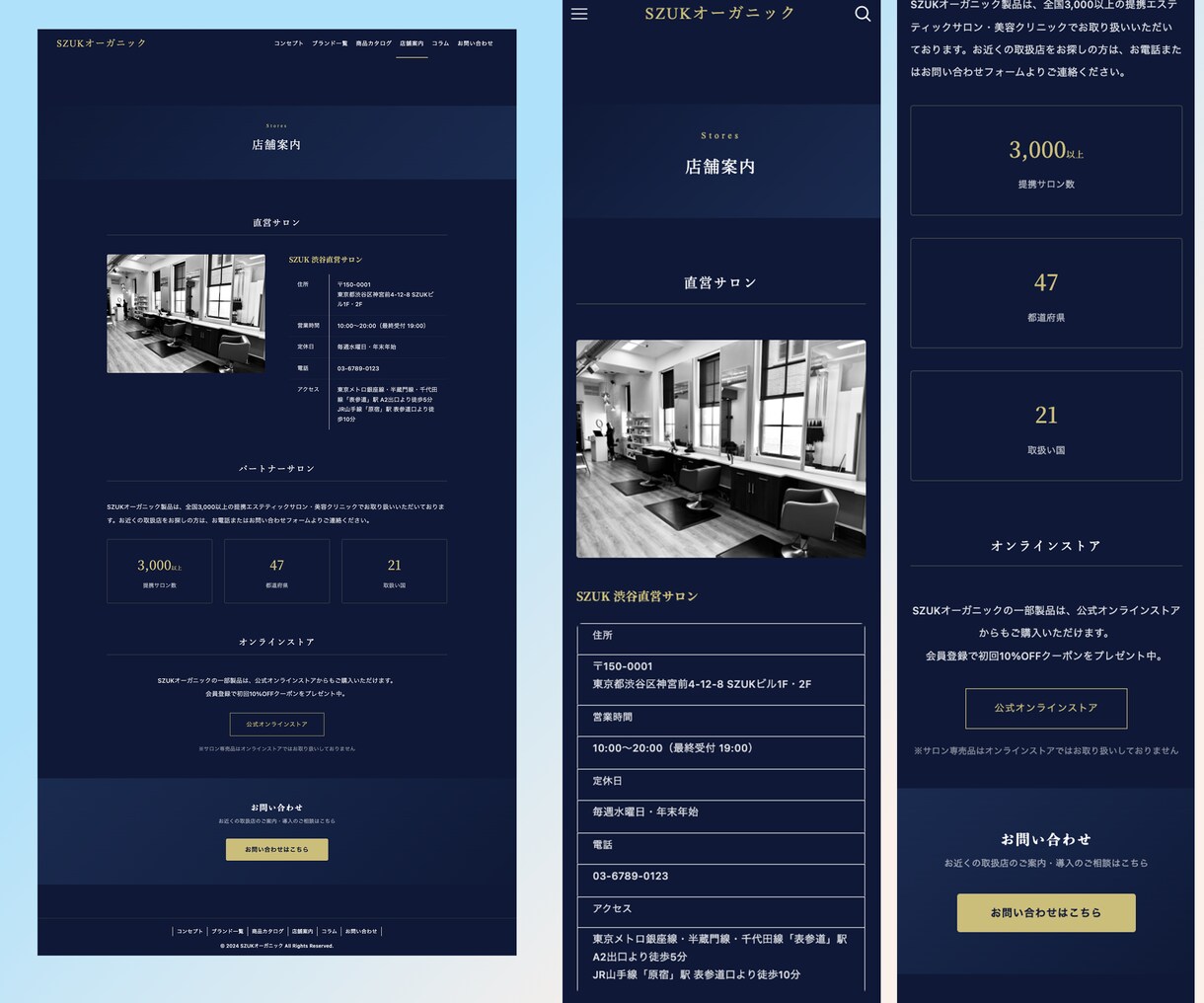Open ブランド一覧 in the desktop top navigation
The image size is (1204, 1003).
[x=330, y=43]
